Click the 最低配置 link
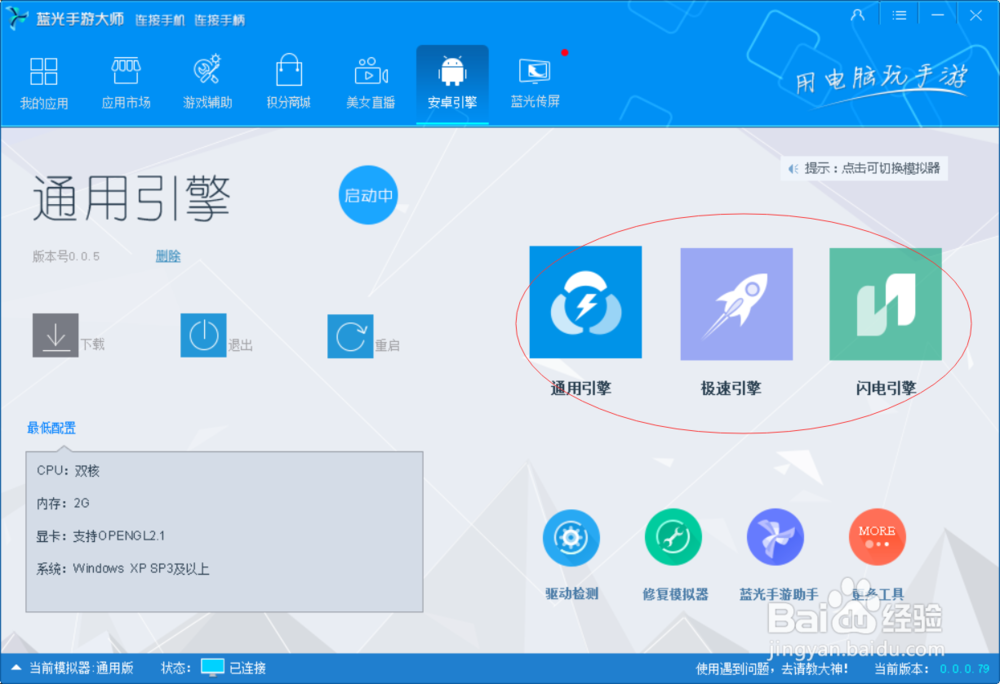 tap(51, 428)
